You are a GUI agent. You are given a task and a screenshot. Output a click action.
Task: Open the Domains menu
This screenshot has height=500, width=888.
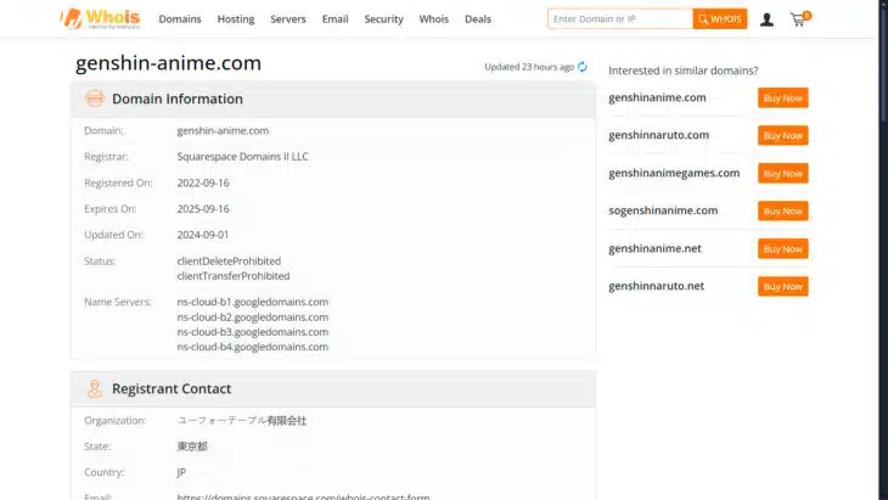(180, 19)
